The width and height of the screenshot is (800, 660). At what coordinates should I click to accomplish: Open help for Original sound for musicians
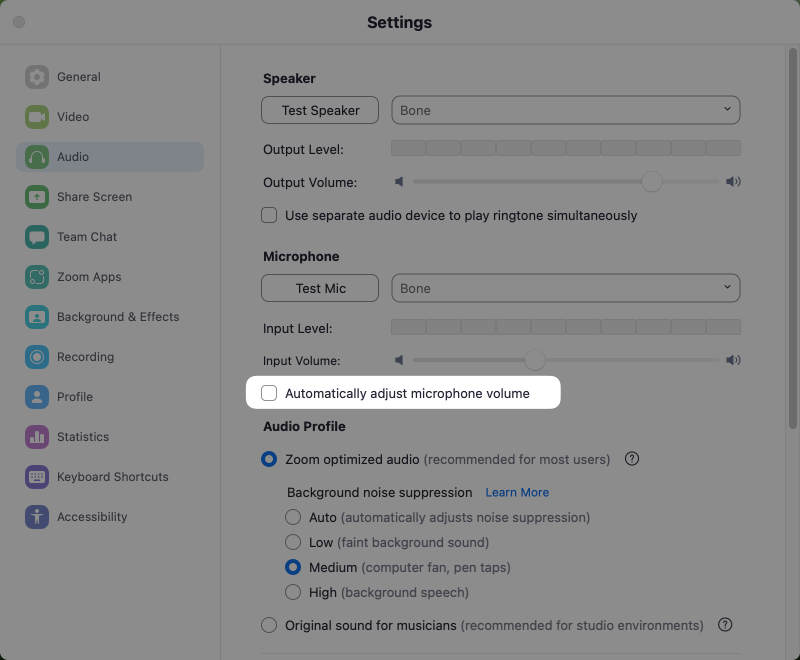click(725, 625)
